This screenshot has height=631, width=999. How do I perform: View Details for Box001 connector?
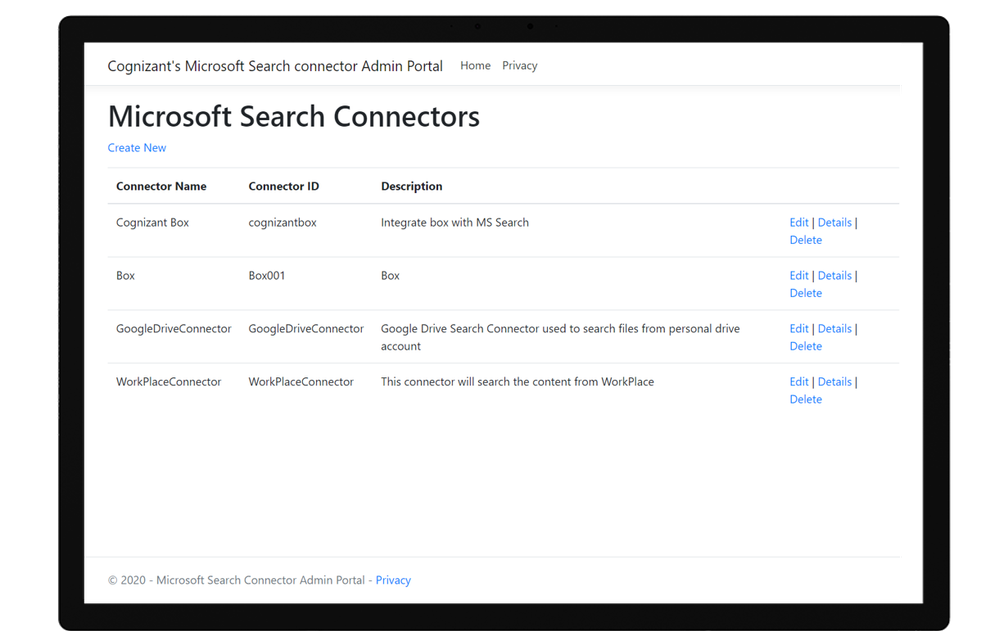835,275
